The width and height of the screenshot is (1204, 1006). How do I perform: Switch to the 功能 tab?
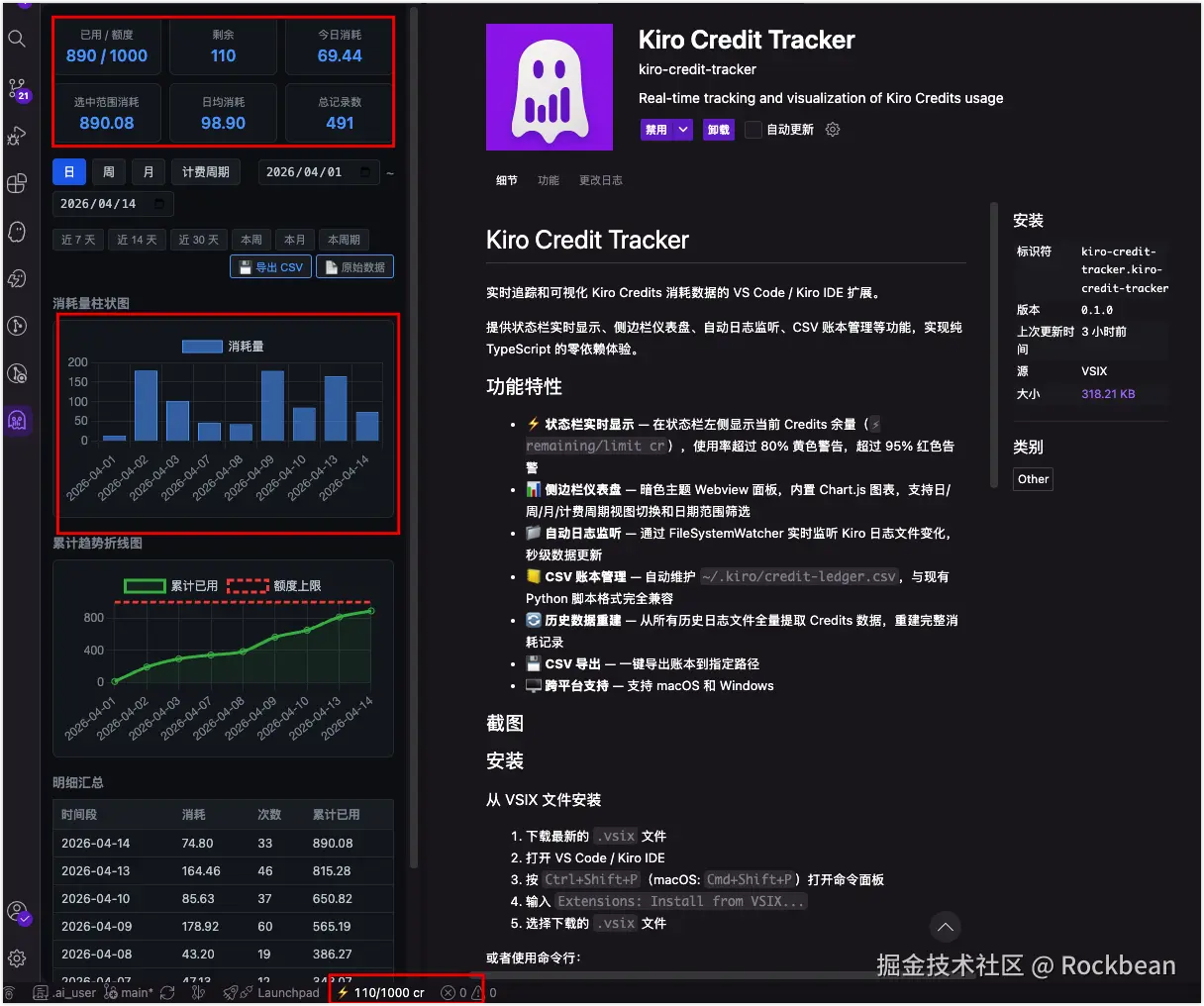pos(549,180)
